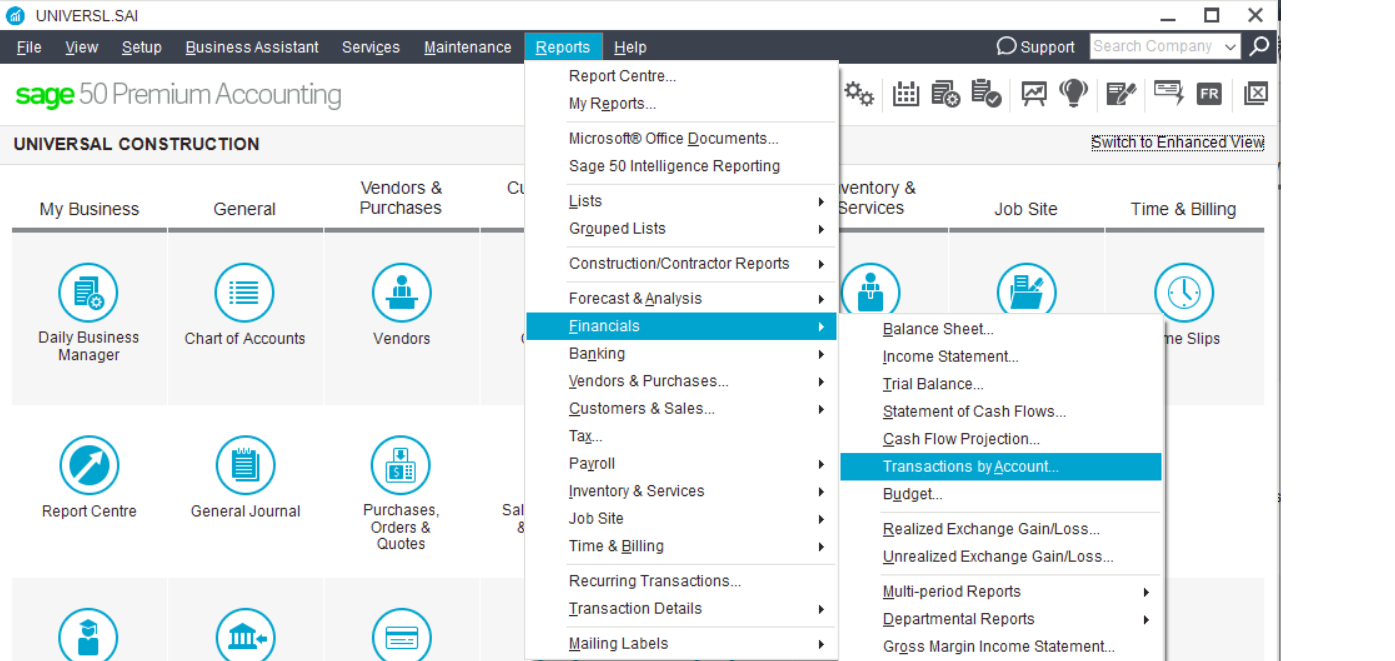Select Transactions by Account from Financials submenu
The height and width of the screenshot is (661, 1395).
[x=1001, y=467]
